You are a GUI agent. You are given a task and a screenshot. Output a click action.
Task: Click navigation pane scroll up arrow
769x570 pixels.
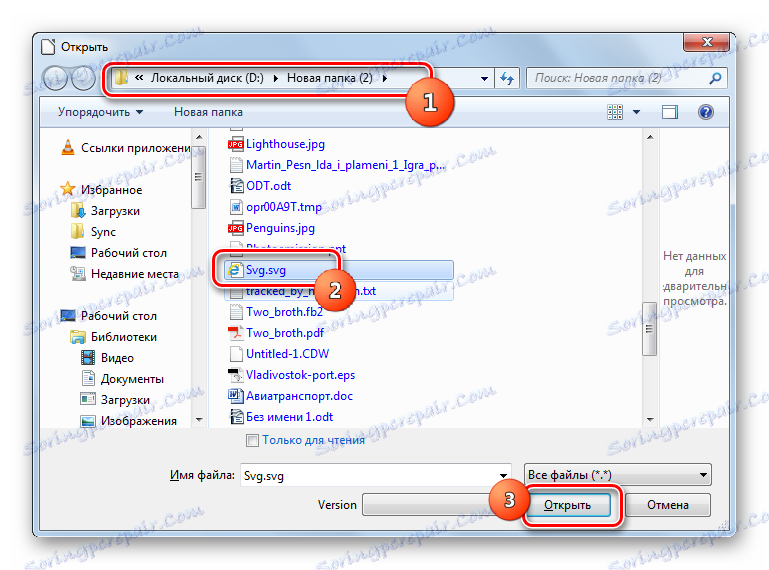[x=199, y=137]
